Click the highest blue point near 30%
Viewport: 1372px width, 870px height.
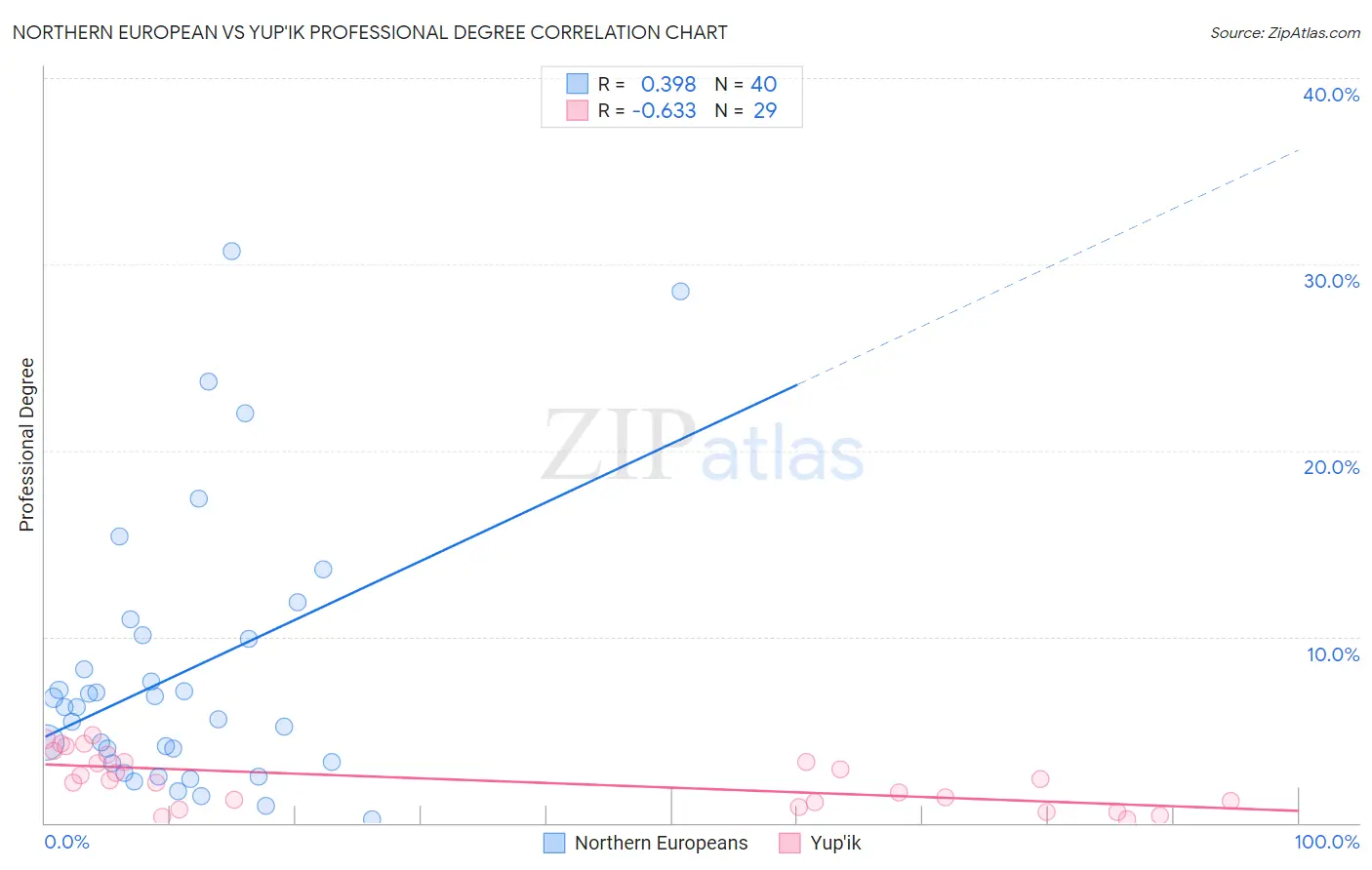click(231, 251)
